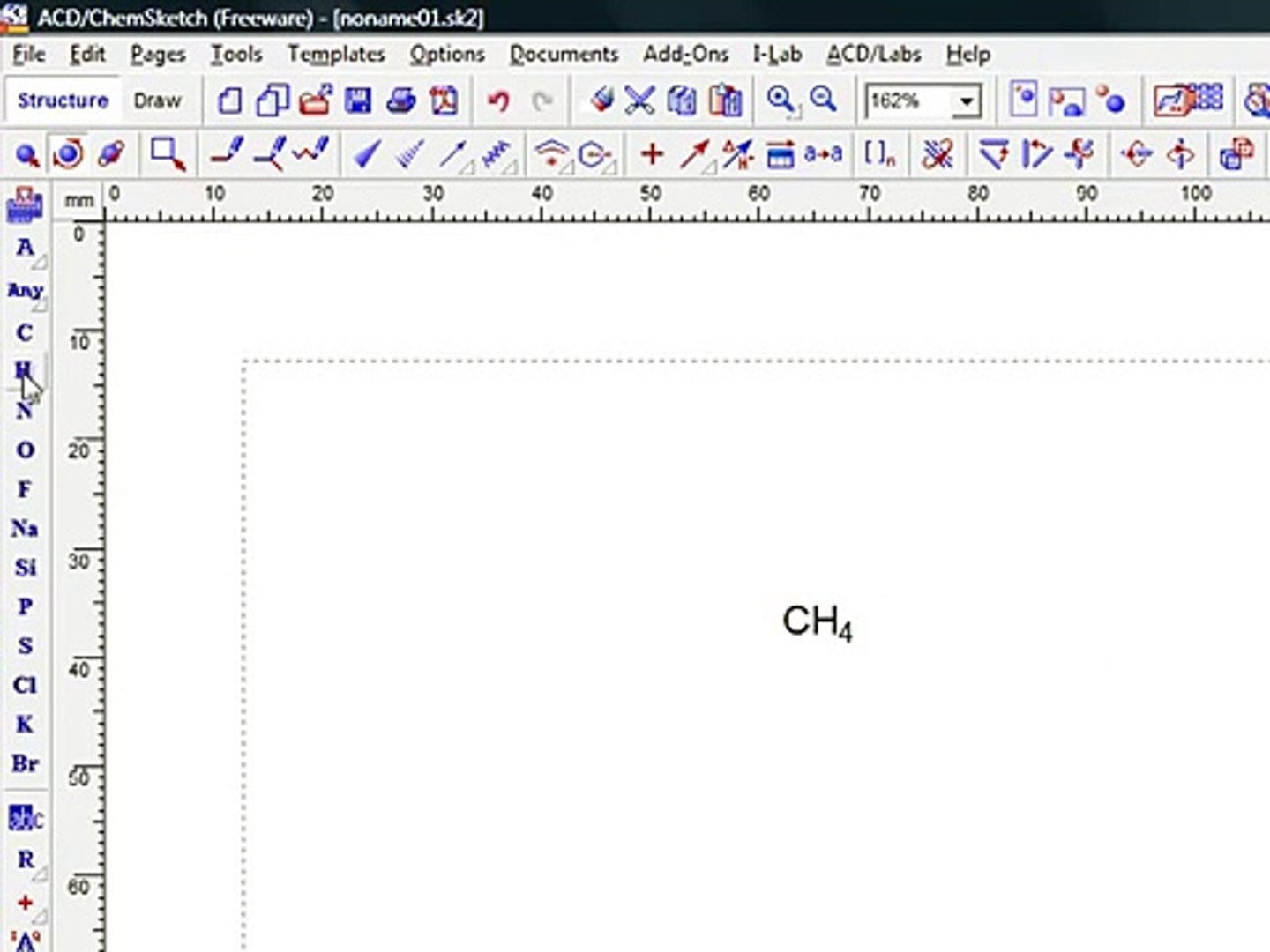Select the Draw Continuous bond tool
This screenshot has width=1270, height=952.
point(269,155)
